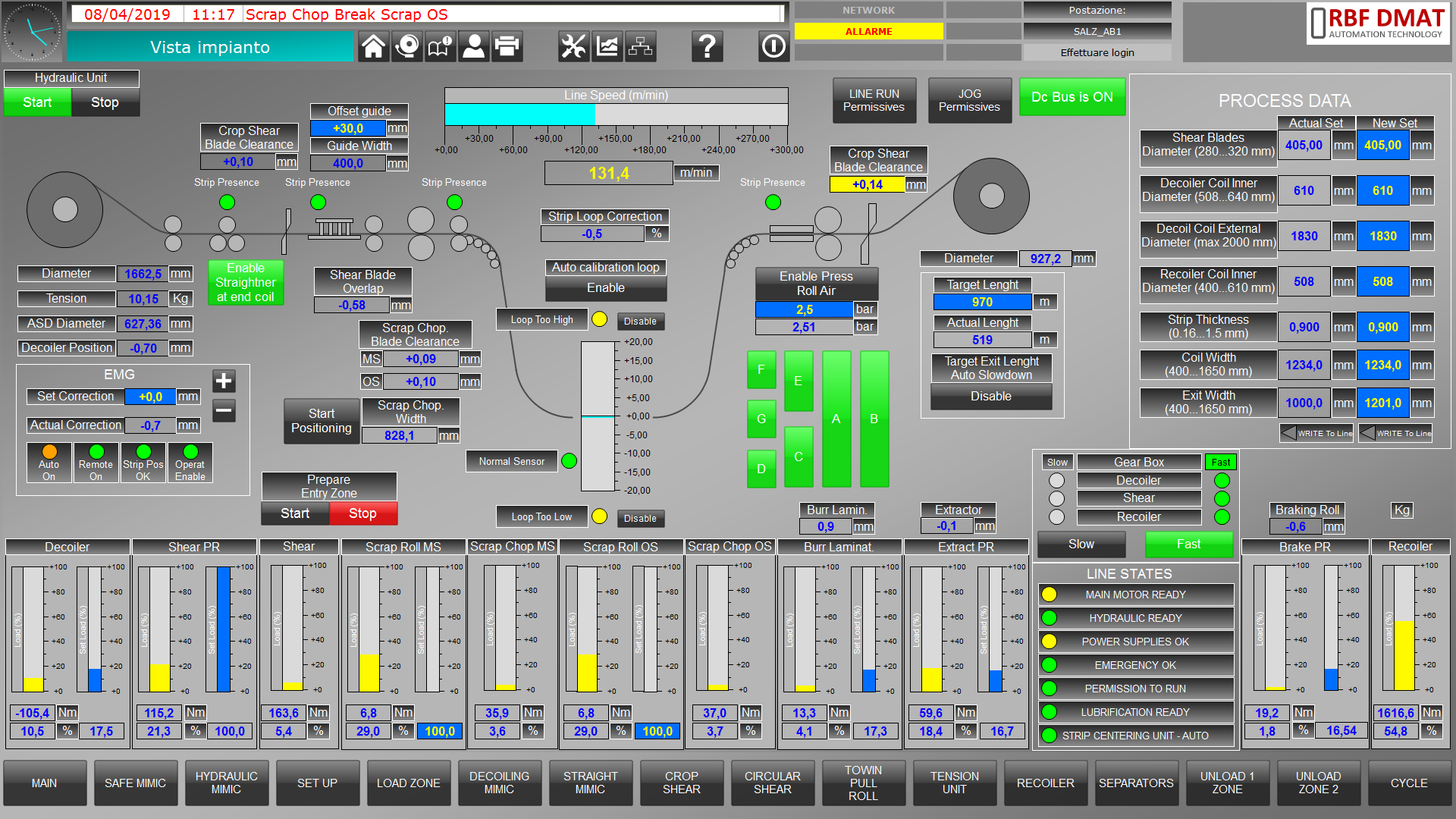Open JOG Permissives
This screenshot has width=1456, height=819.
pyautogui.click(x=970, y=100)
